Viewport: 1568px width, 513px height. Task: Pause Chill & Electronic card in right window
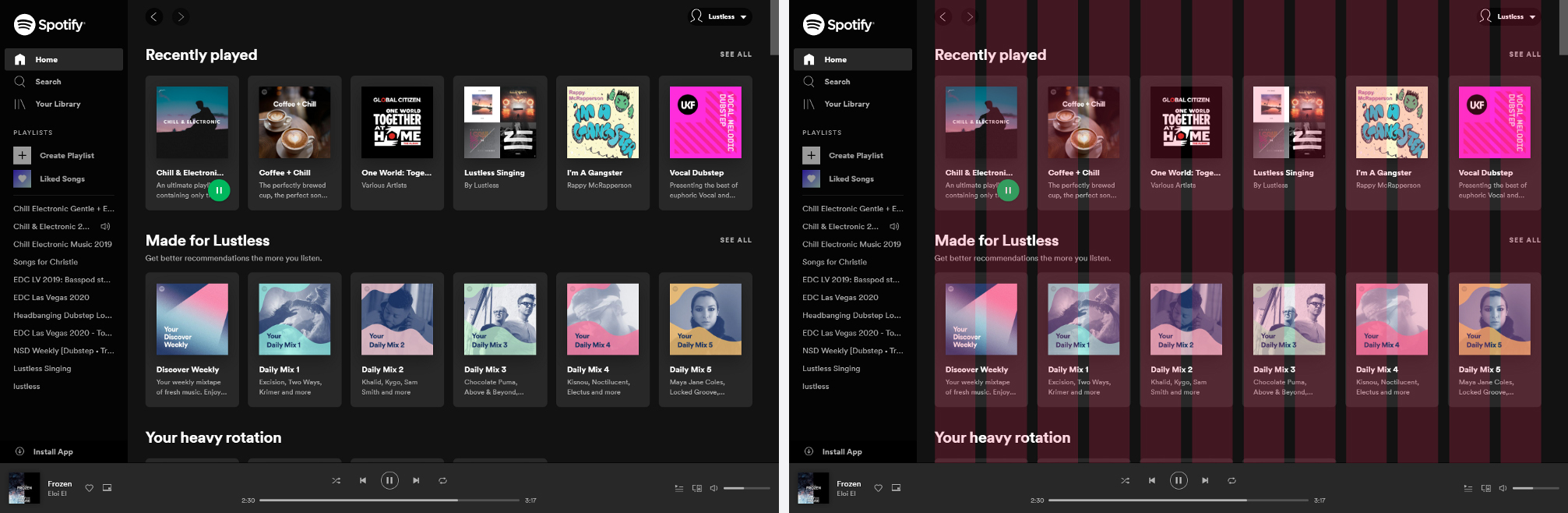click(1008, 190)
